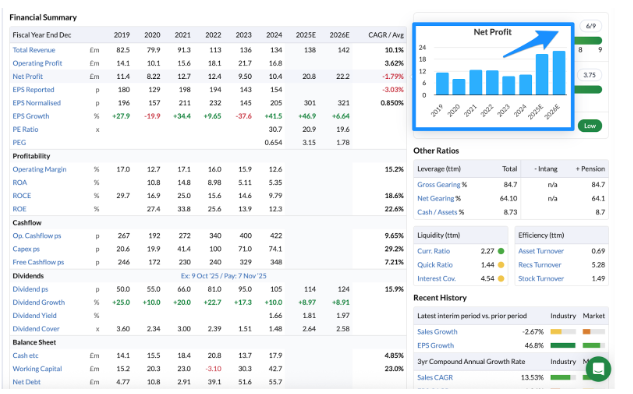This screenshot has width=633, height=394.
Task: Open the Asset Turnover link
Action: pyautogui.click(x=541, y=251)
